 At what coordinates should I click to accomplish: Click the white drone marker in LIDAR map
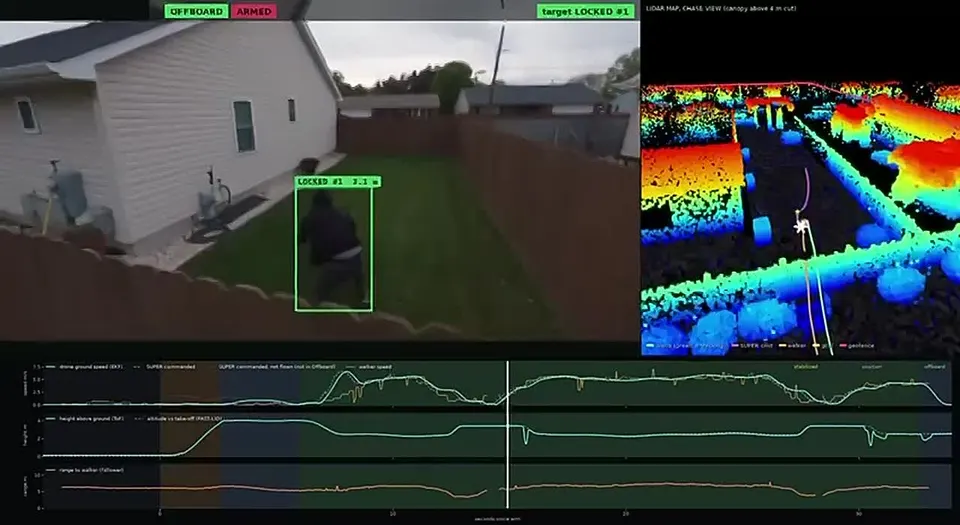click(800, 226)
